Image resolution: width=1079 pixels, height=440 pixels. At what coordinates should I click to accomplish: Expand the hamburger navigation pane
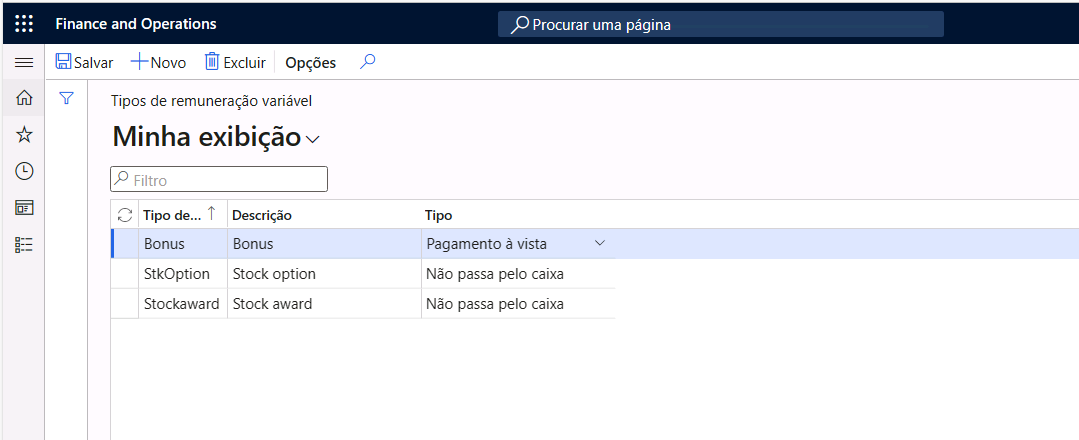(x=24, y=63)
